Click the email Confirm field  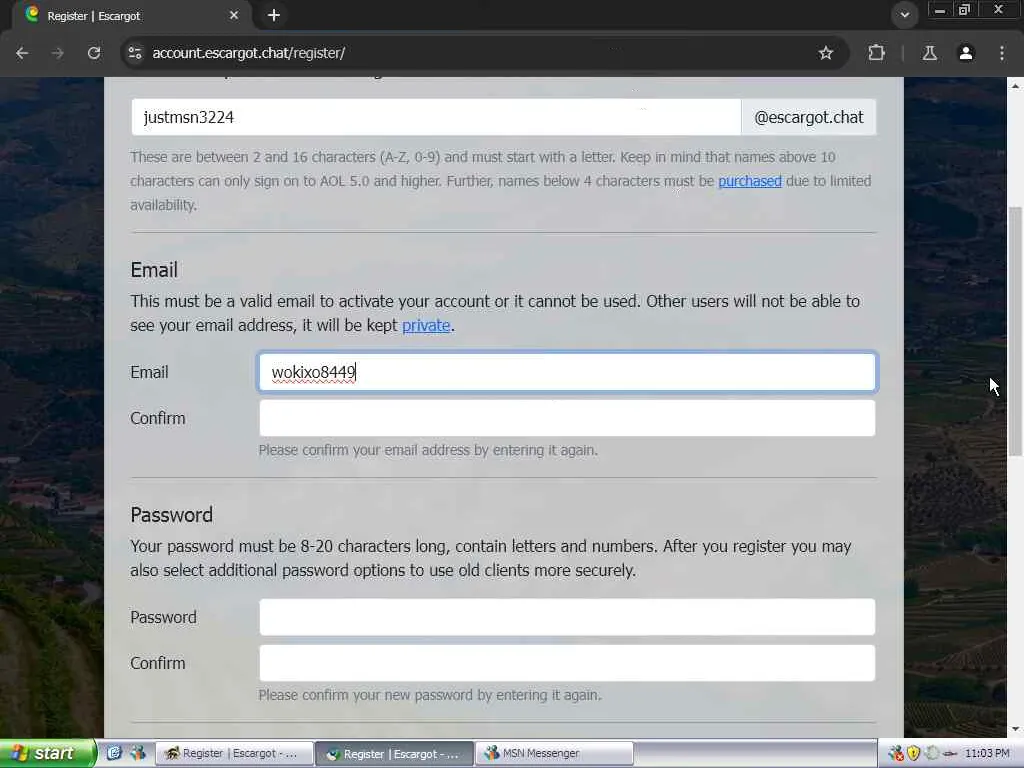(567, 418)
